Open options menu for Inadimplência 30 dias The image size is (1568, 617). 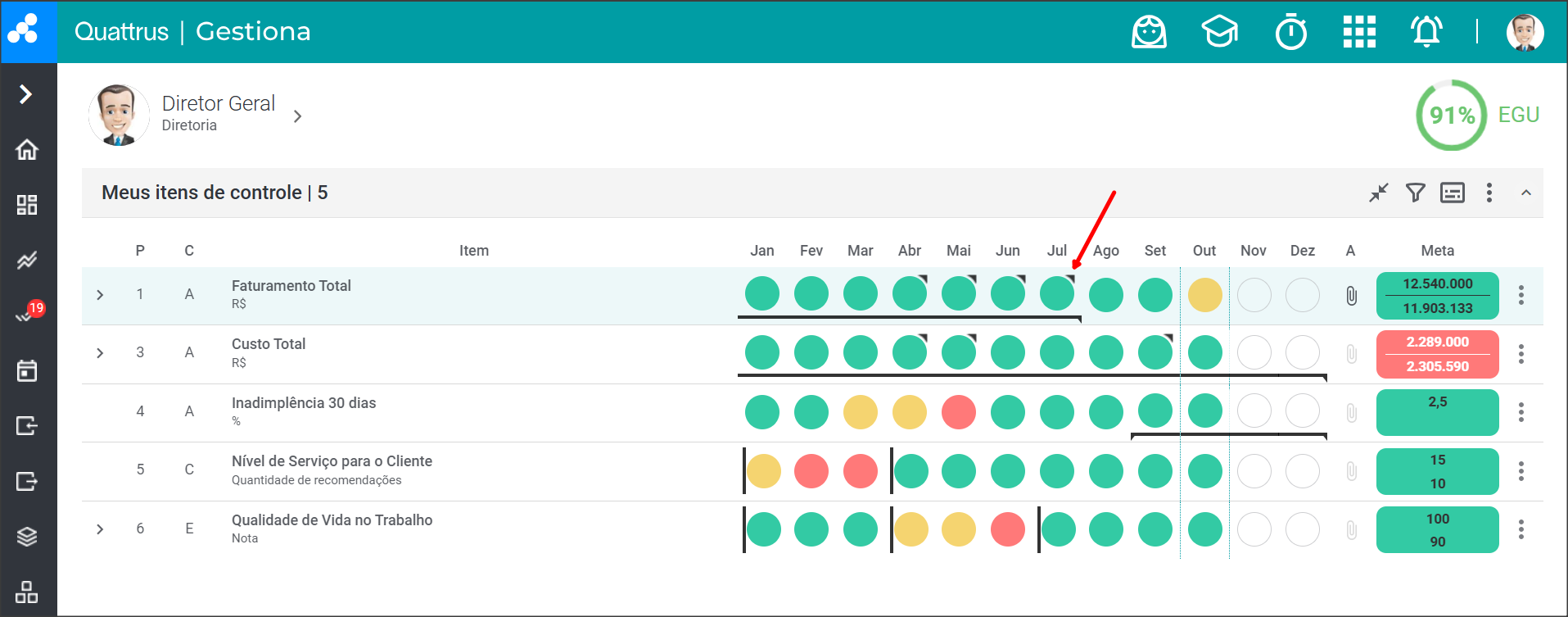coord(1521,412)
